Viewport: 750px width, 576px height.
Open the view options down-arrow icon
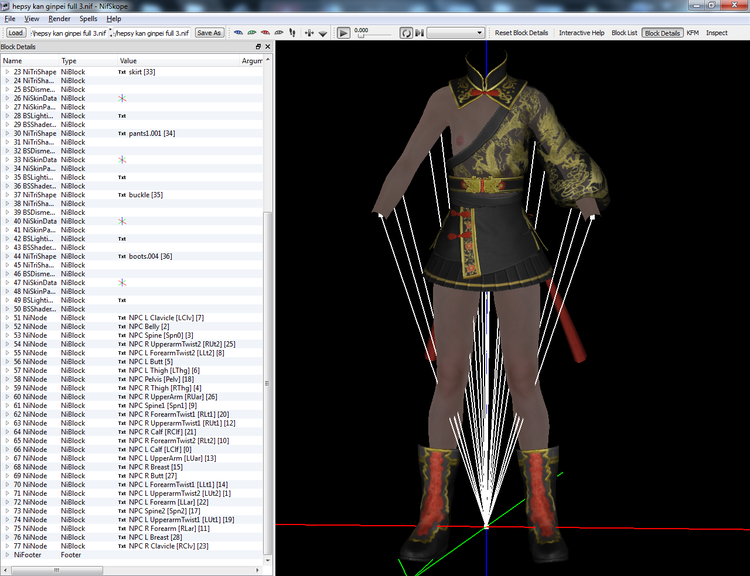tap(323, 33)
